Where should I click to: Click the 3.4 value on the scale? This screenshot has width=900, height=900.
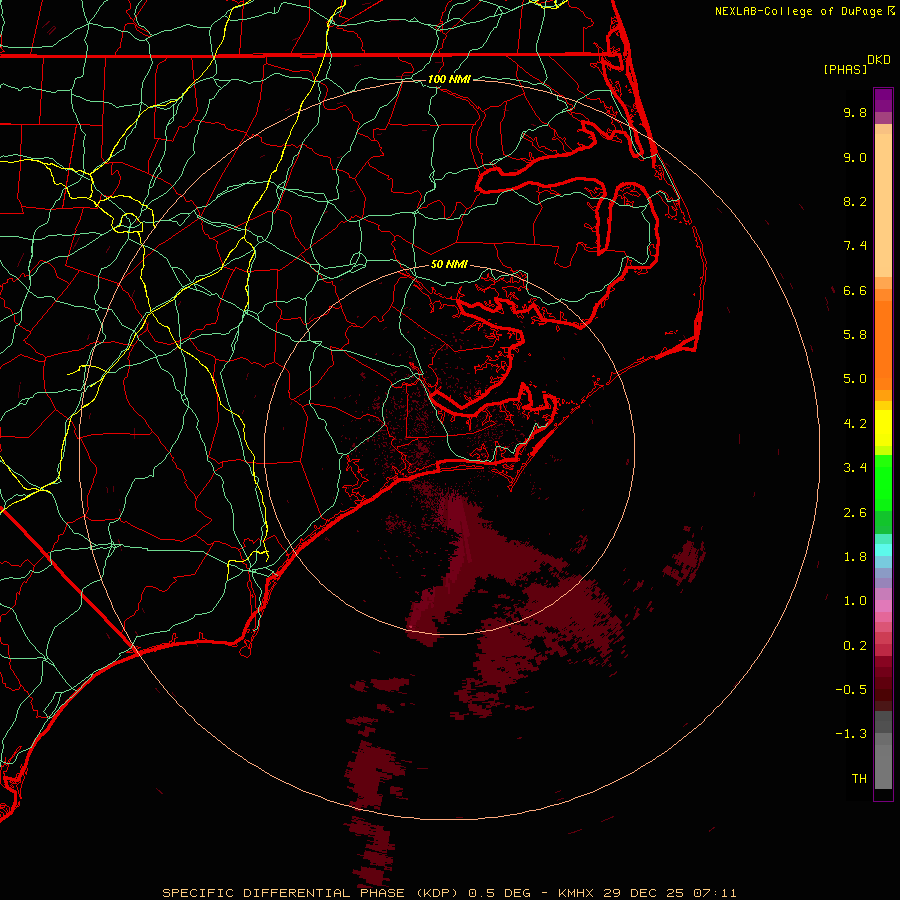click(x=855, y=468)
